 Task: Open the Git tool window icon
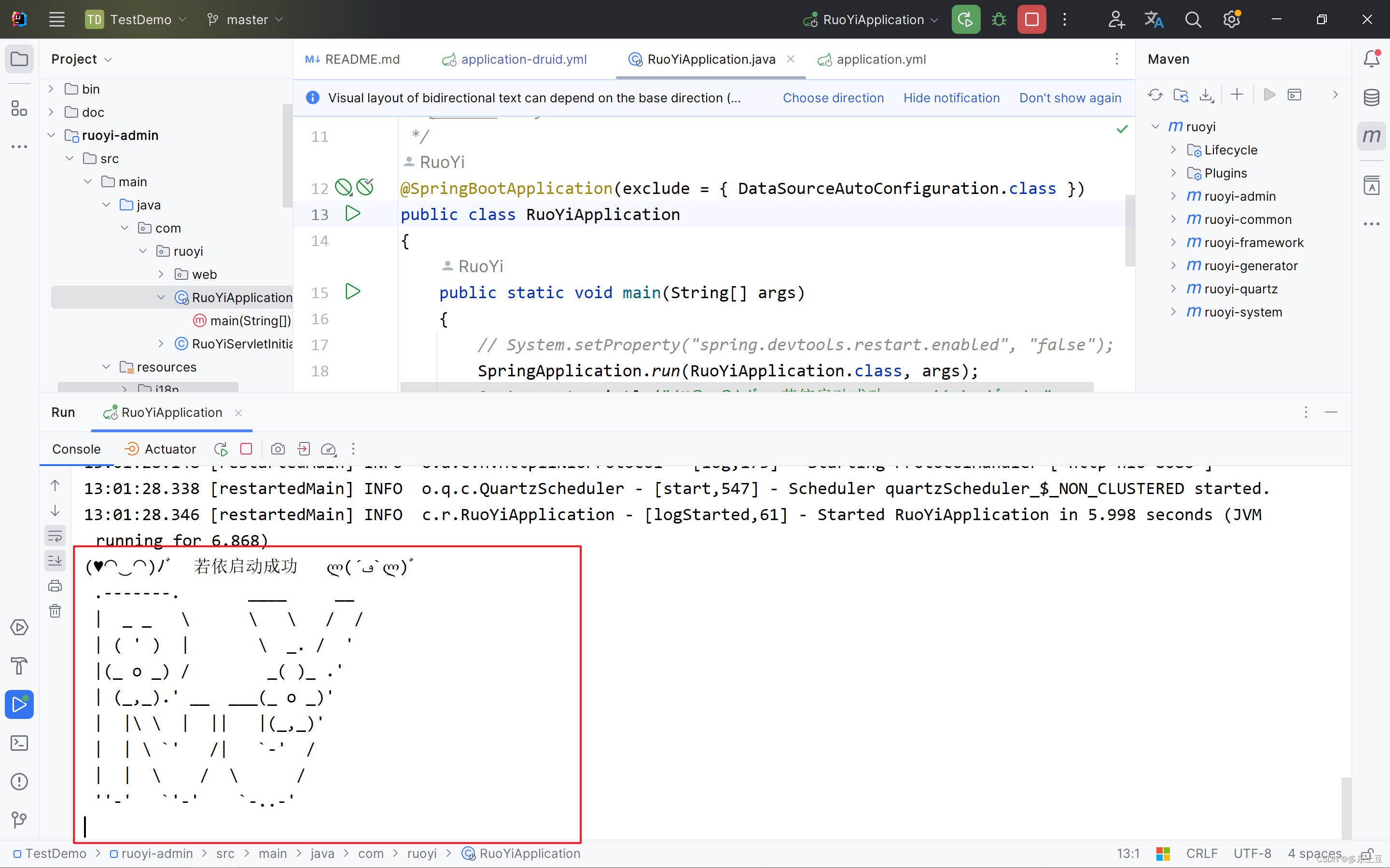(x=19, y=820)
